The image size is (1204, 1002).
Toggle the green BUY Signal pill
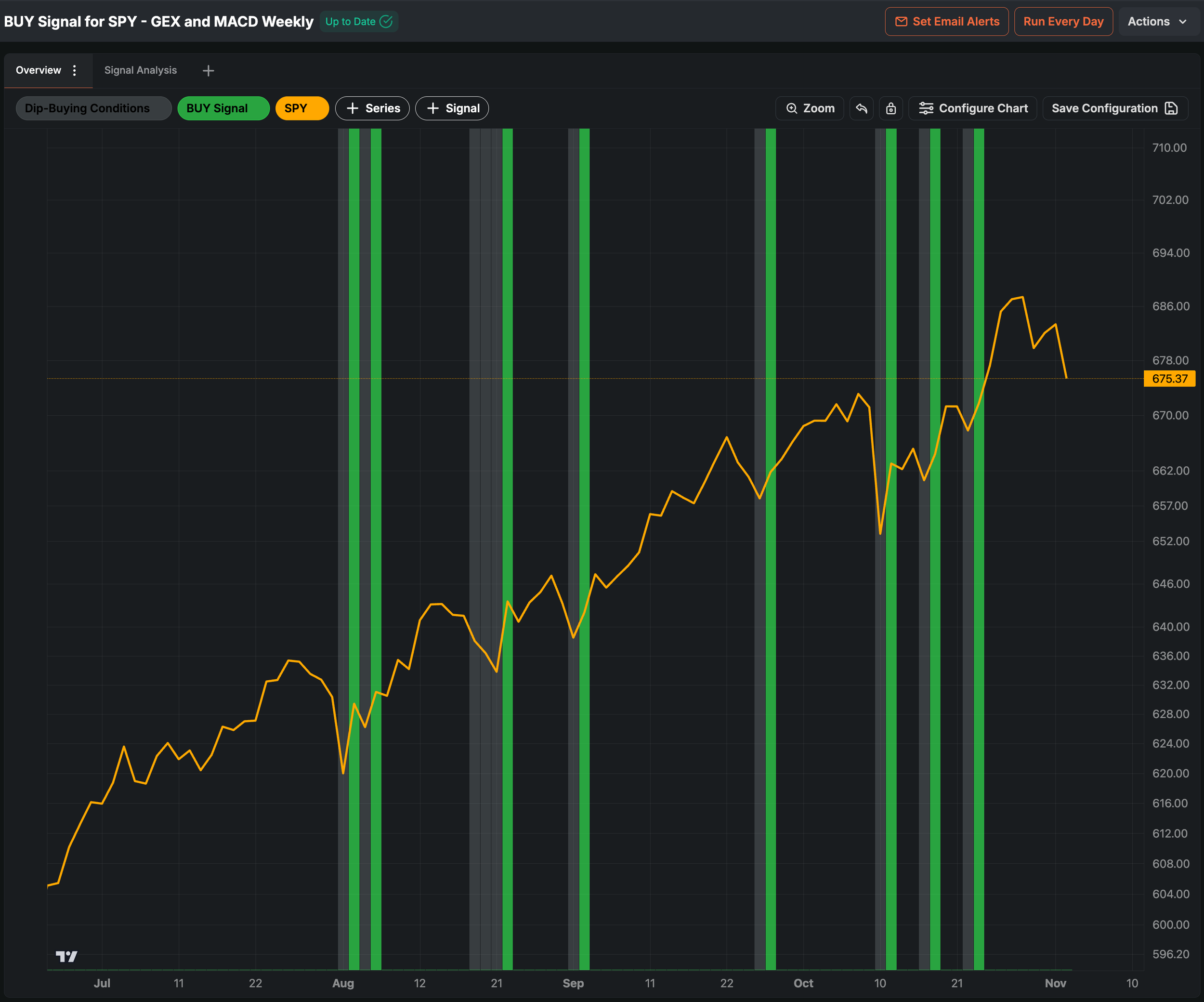click(x=223, y=108)
